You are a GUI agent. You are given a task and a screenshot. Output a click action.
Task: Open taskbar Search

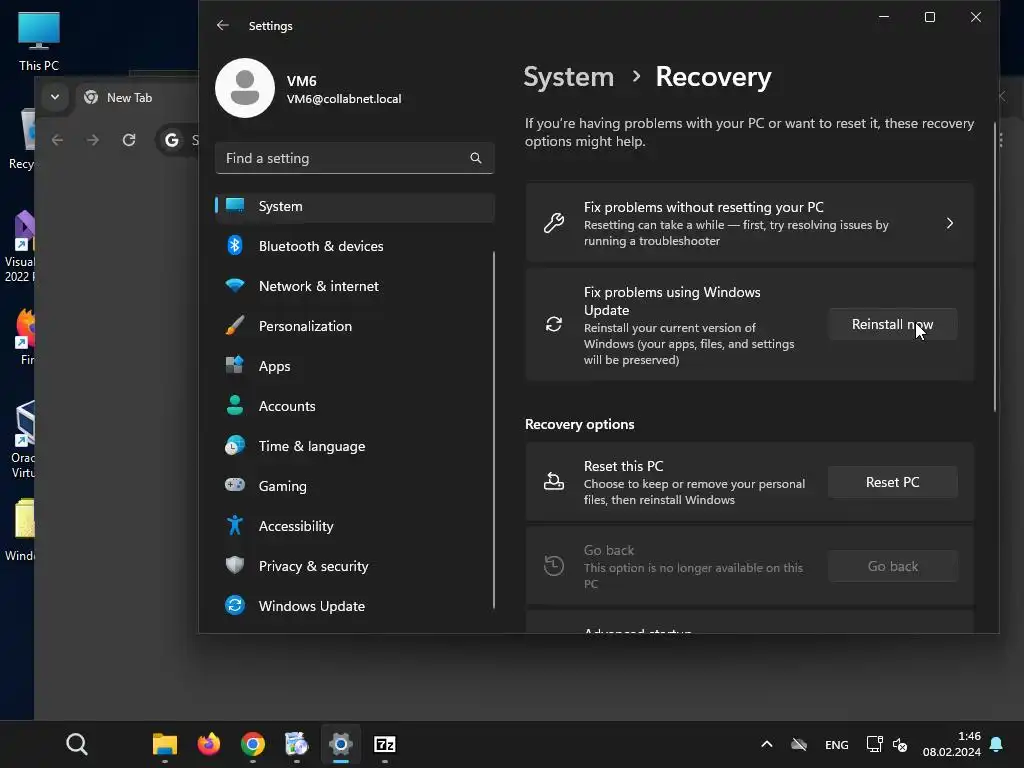point(77,744)
